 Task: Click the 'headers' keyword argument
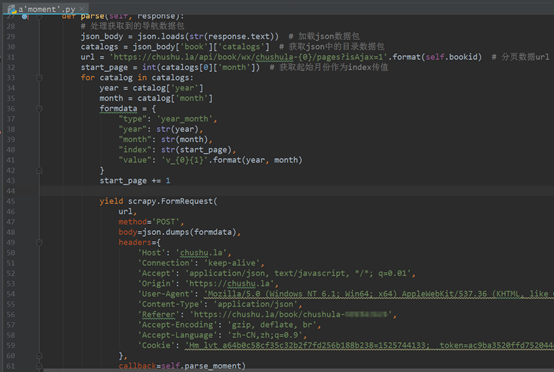[135, 242]
